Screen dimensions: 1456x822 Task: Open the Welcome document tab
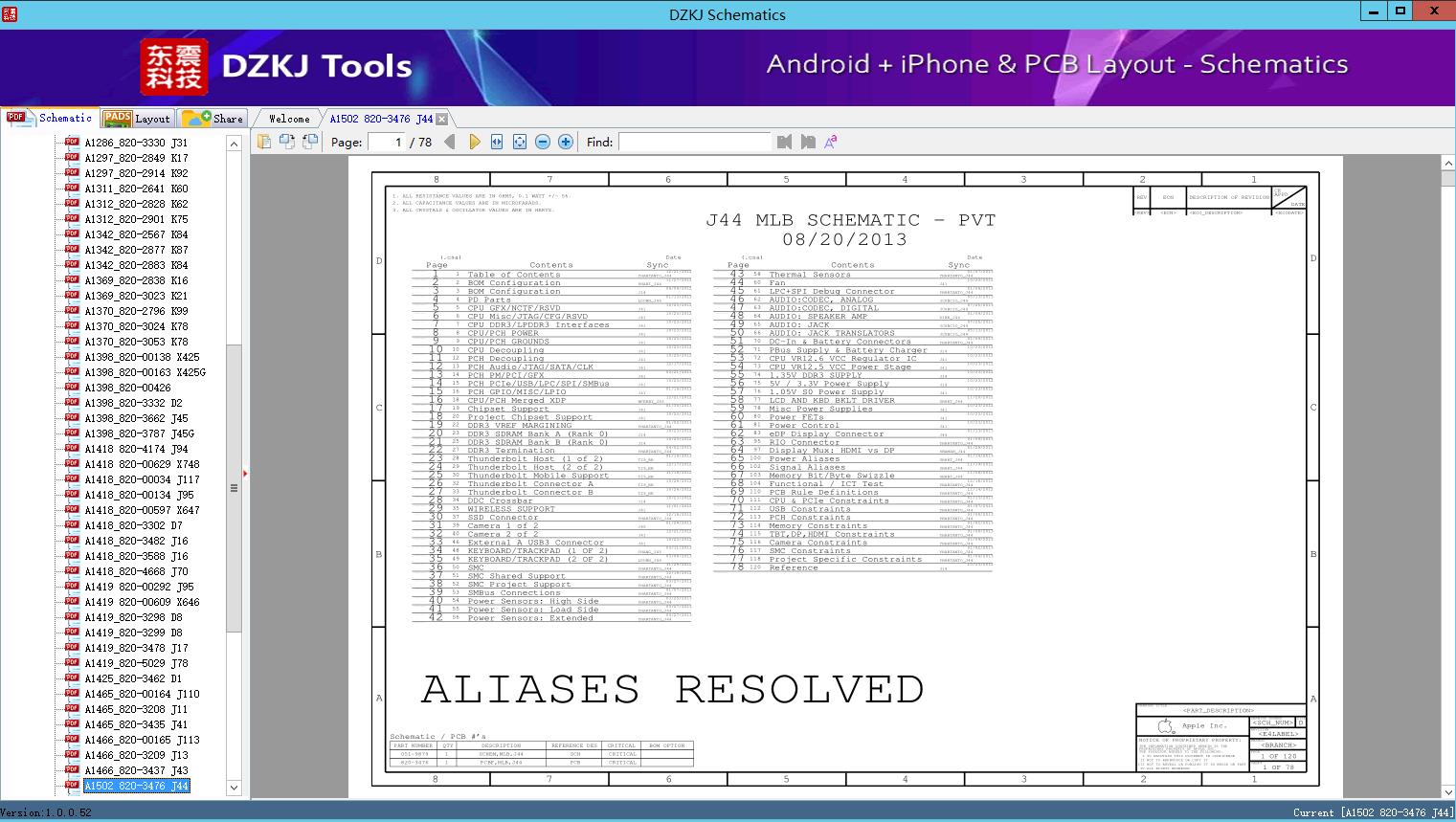pyautogui.click(x=289, y=119)
